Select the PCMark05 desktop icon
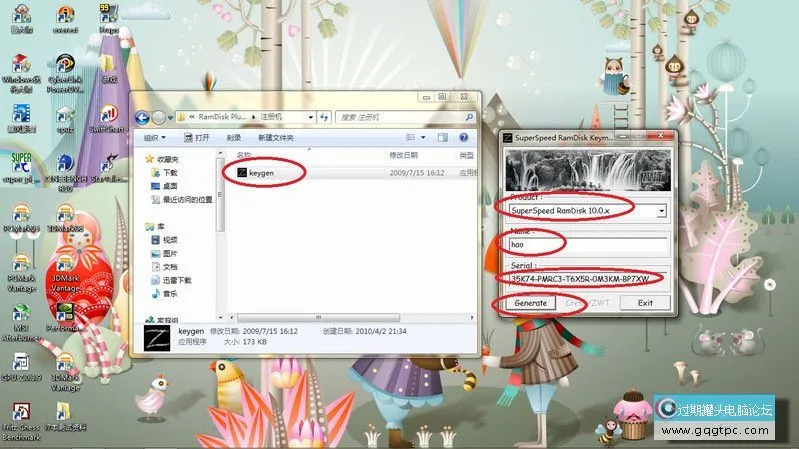The width and height of the screenshot is (799, 449). tap(21, 218)
